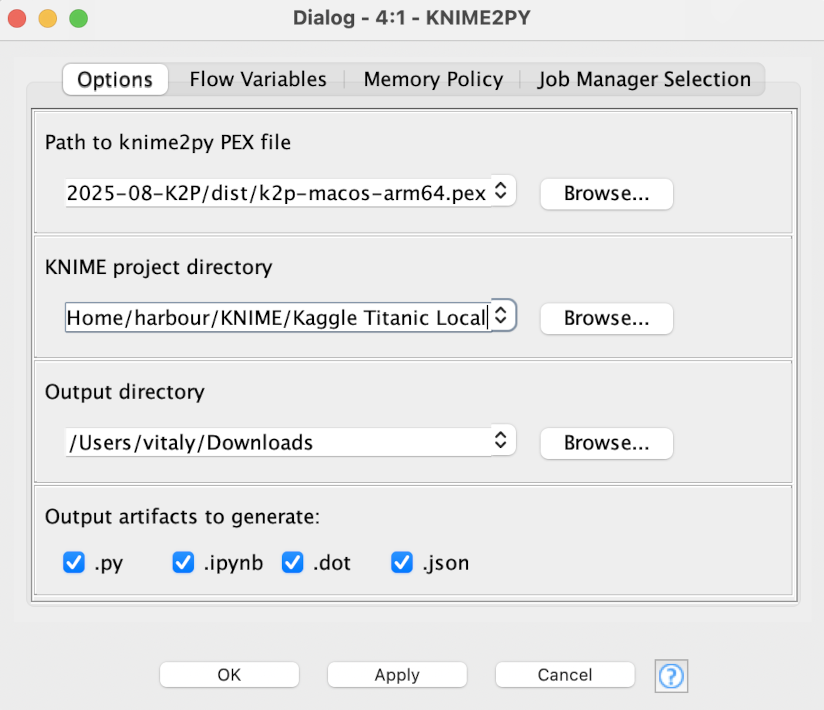Uncheck the .dot output option
824x710 pixels.
(292, 563)
